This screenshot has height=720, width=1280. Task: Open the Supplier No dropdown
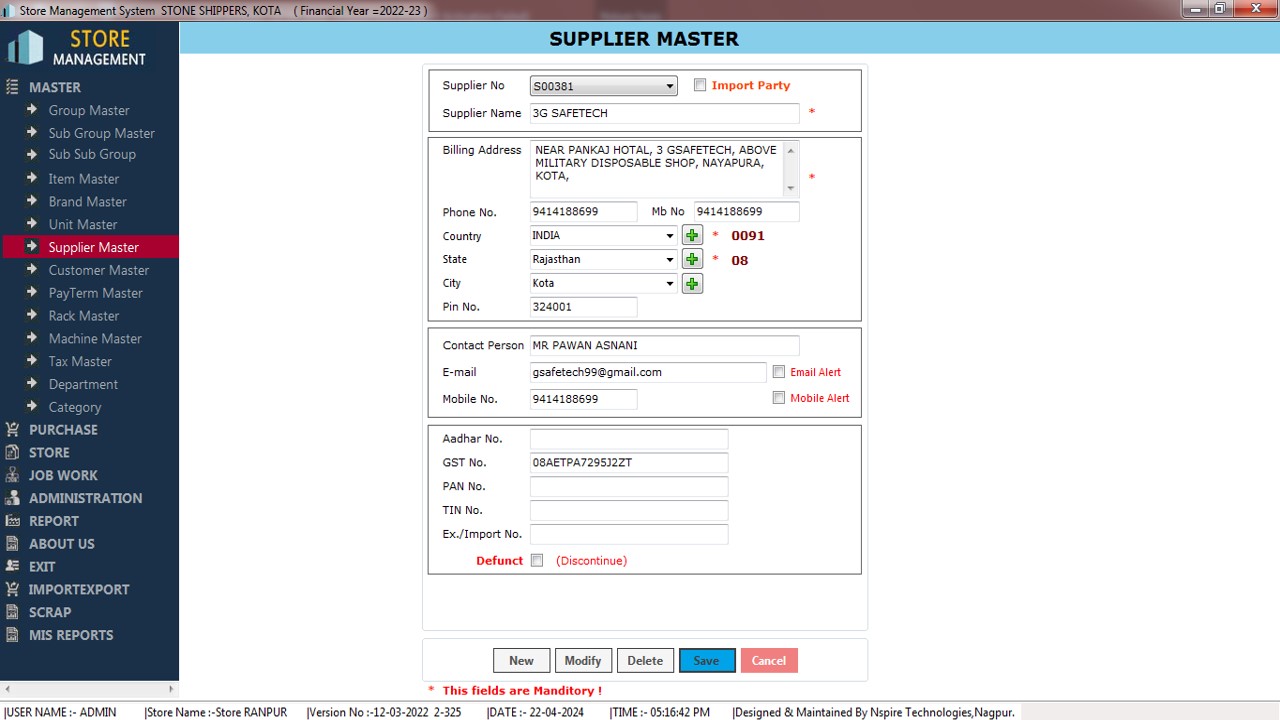pos(669,87)
